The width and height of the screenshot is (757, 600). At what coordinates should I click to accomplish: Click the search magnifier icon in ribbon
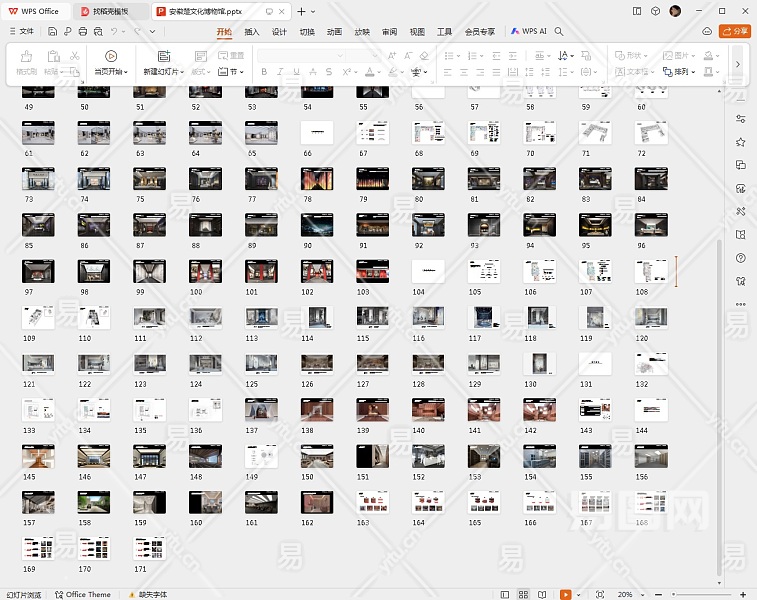click(x=559, y=31)
